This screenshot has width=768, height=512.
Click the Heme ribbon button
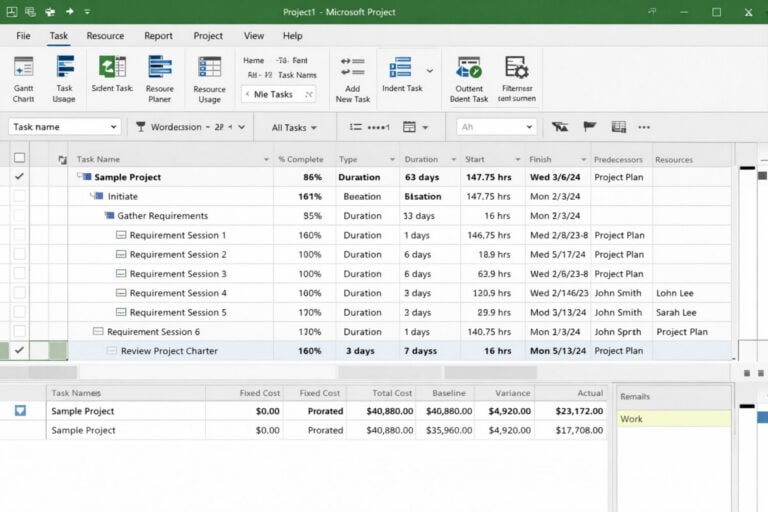[253, 60]
